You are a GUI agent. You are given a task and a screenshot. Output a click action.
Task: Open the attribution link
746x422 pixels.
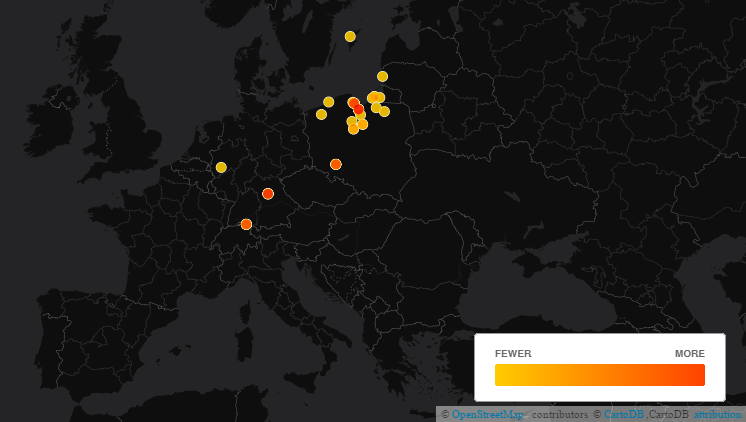[x=717, y=414]
